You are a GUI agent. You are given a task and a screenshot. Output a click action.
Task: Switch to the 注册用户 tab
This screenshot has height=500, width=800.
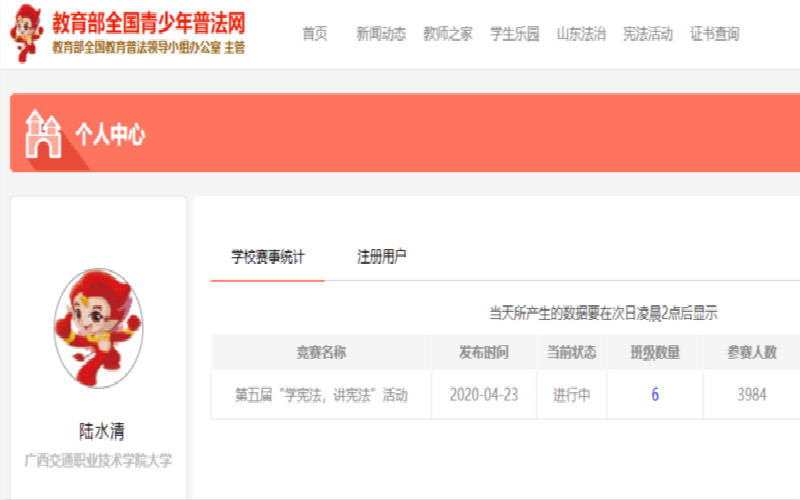[x=382, y=257]
